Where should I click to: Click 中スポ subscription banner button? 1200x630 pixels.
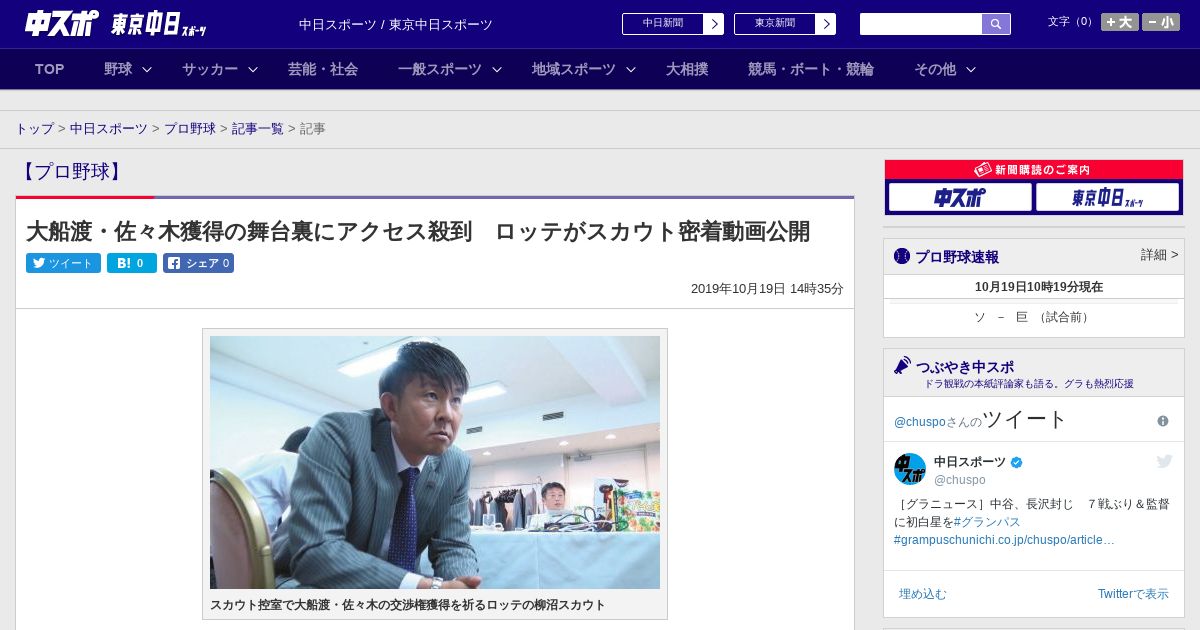(960, 197)
